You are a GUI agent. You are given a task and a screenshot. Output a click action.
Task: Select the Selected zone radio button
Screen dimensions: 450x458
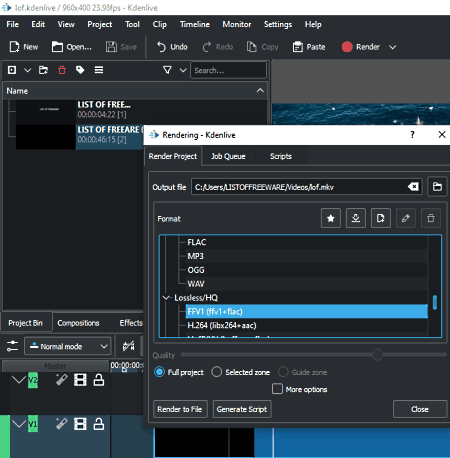[216, 372]
